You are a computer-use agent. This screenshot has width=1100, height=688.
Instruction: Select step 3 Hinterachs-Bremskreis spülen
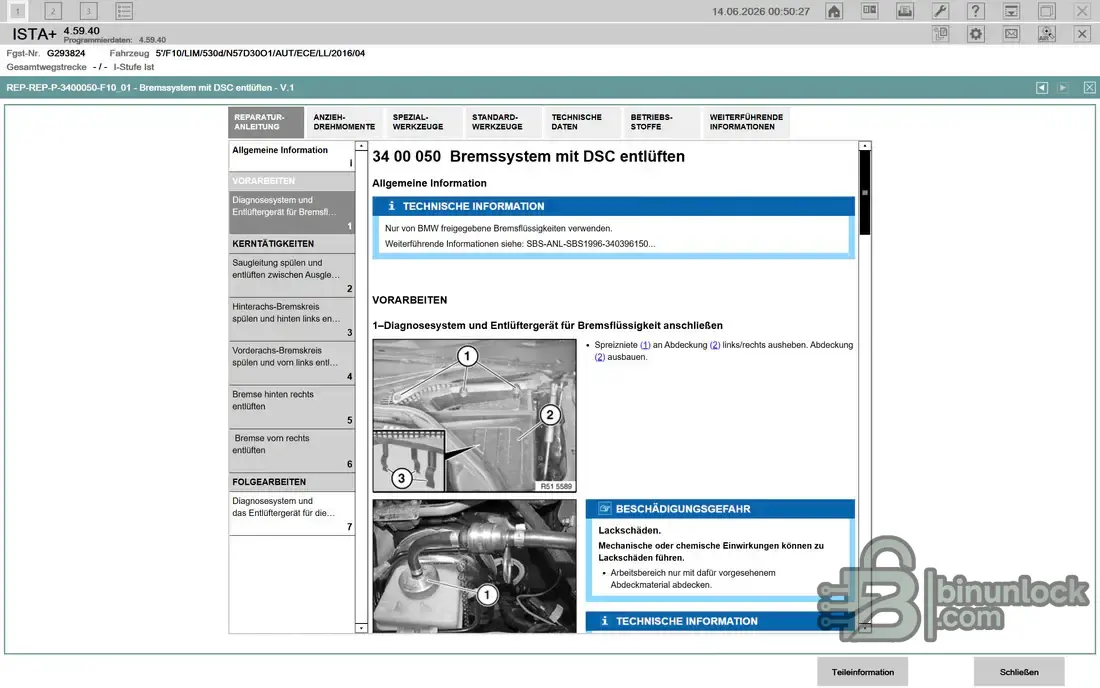[292, 318]
